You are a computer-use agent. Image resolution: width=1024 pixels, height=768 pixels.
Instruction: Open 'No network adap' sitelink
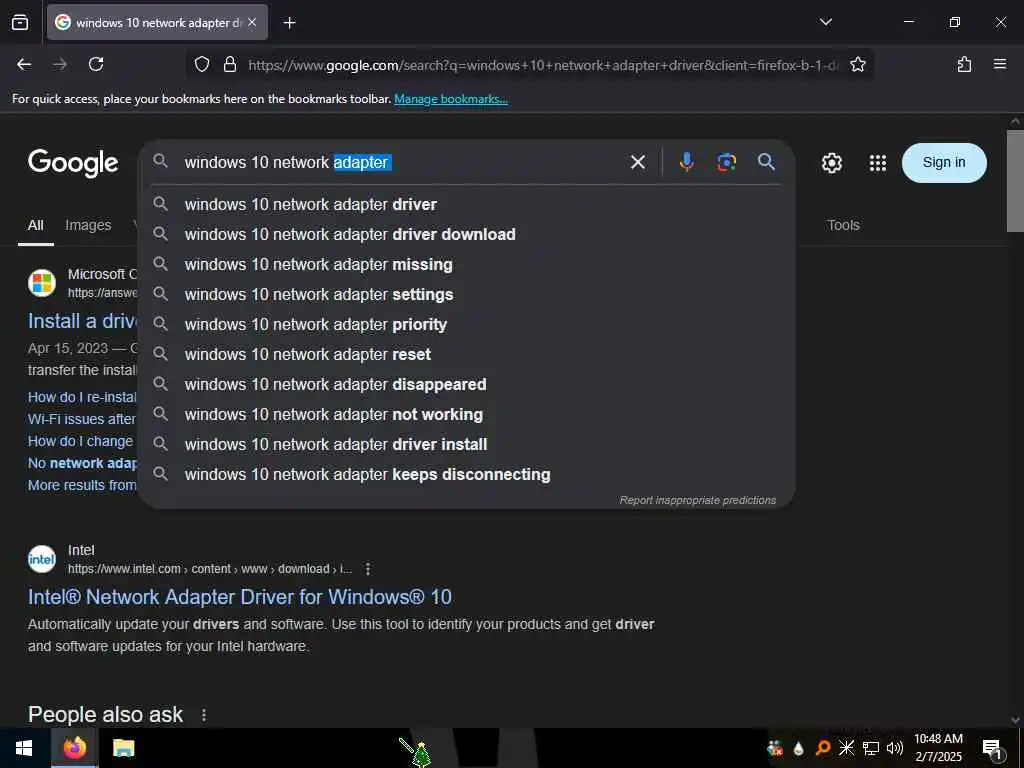pyautogui.click(x=82, y=464)
